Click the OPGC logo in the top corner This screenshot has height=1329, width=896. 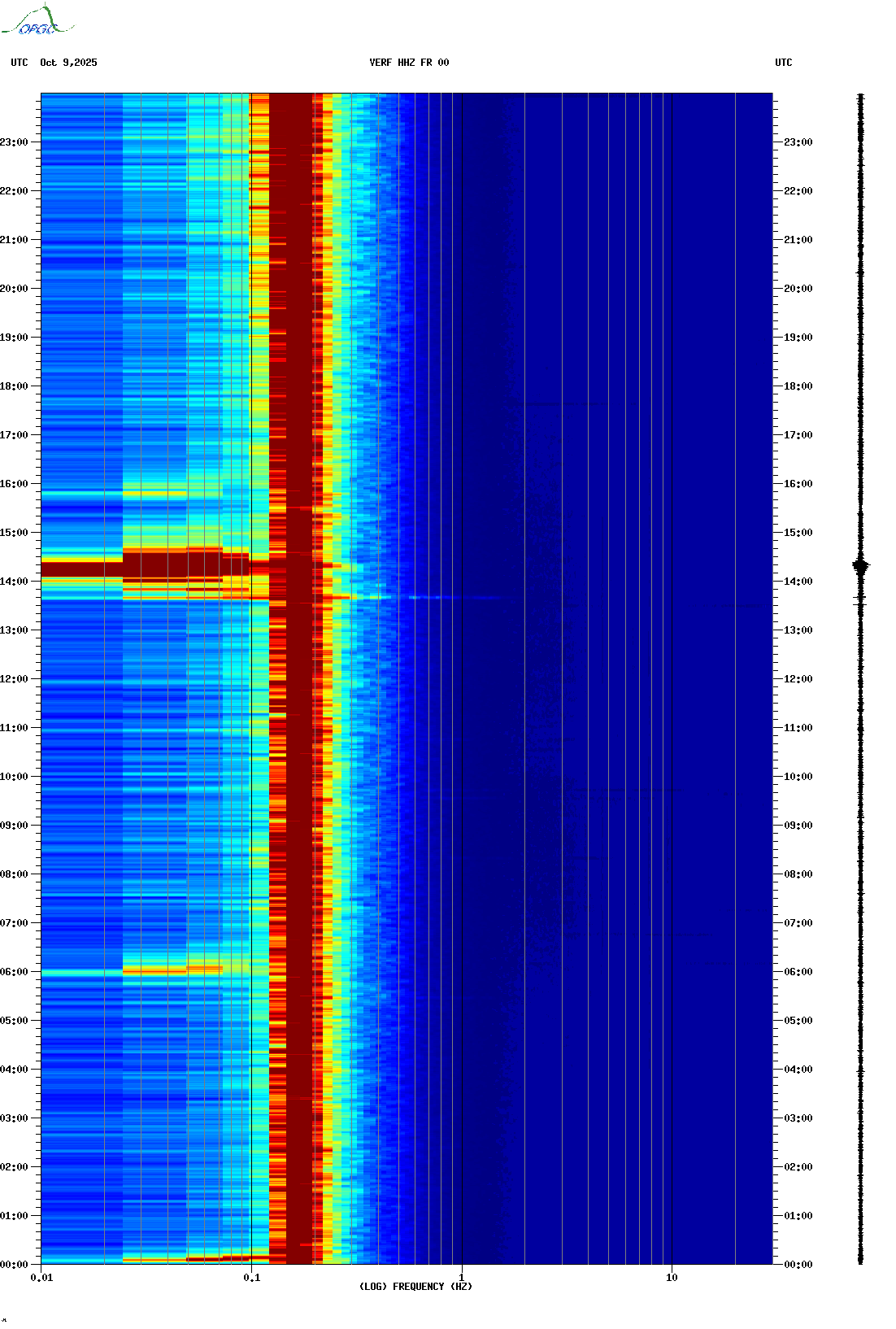click(37, 21)
